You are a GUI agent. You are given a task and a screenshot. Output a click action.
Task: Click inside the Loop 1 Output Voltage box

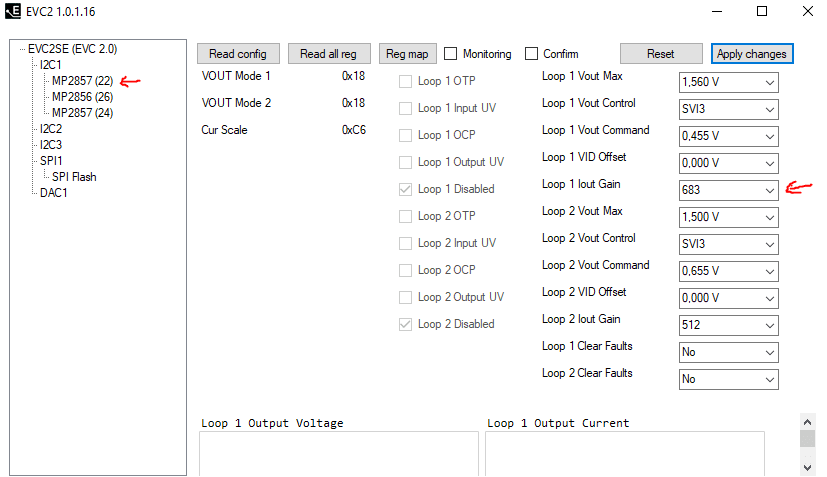[x=339, y=453]
